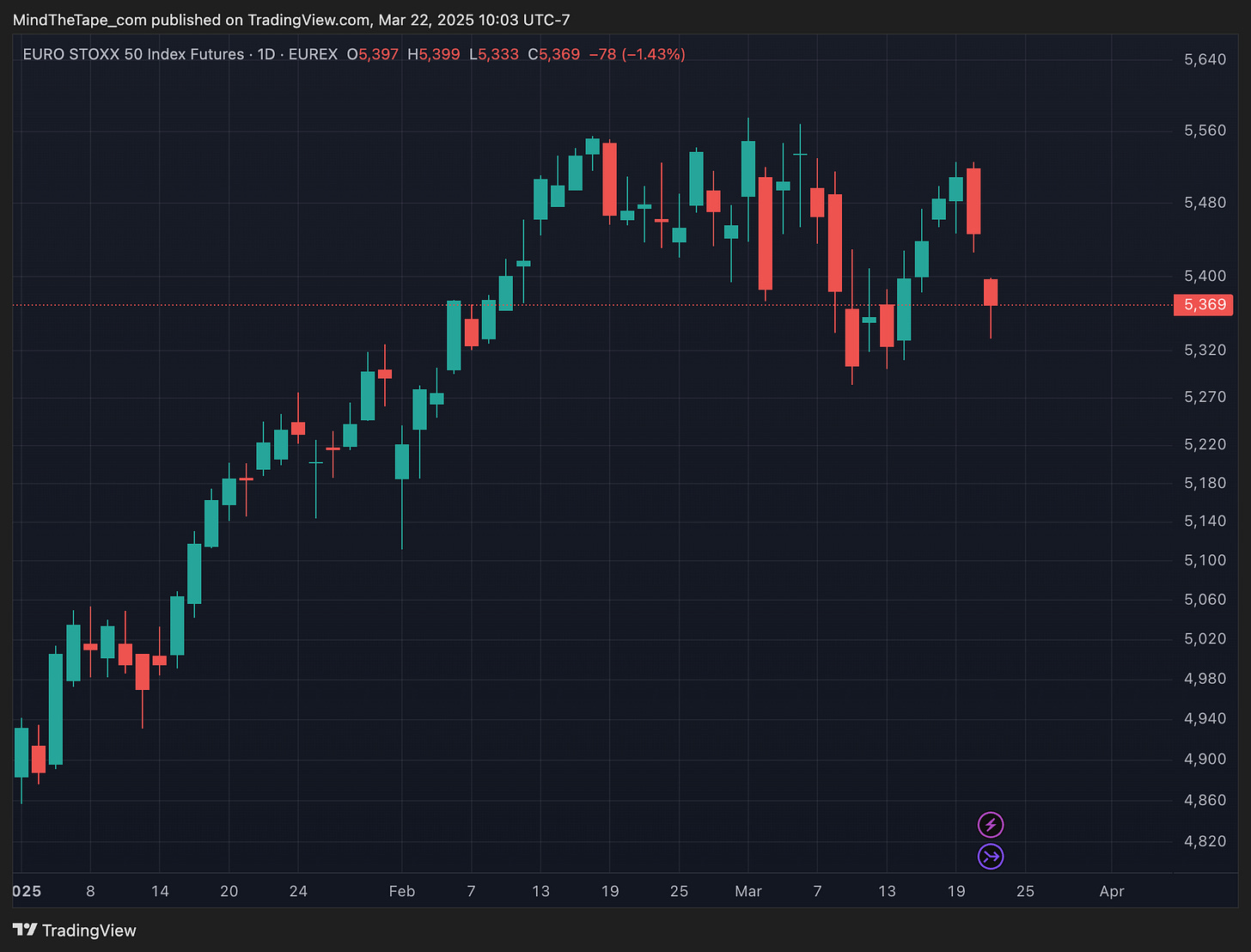Image resolution: width=1251 pixels, height=952 pixels.
Task: Click the Feb label on time axis
Action: tap(402, 891)
